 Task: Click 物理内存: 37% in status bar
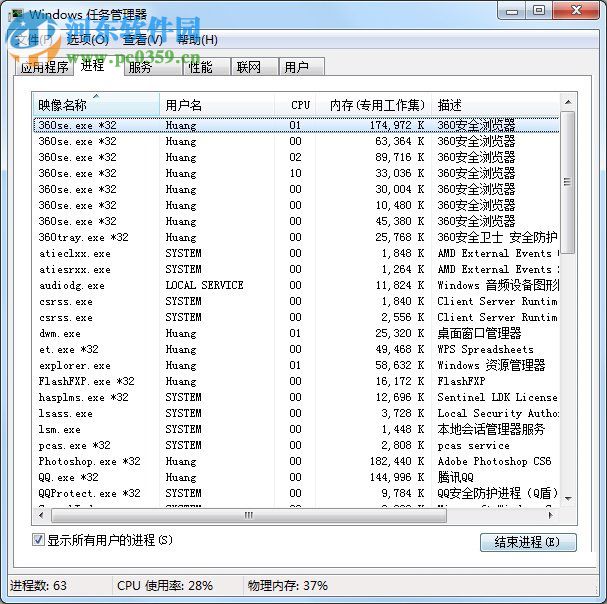288,585
